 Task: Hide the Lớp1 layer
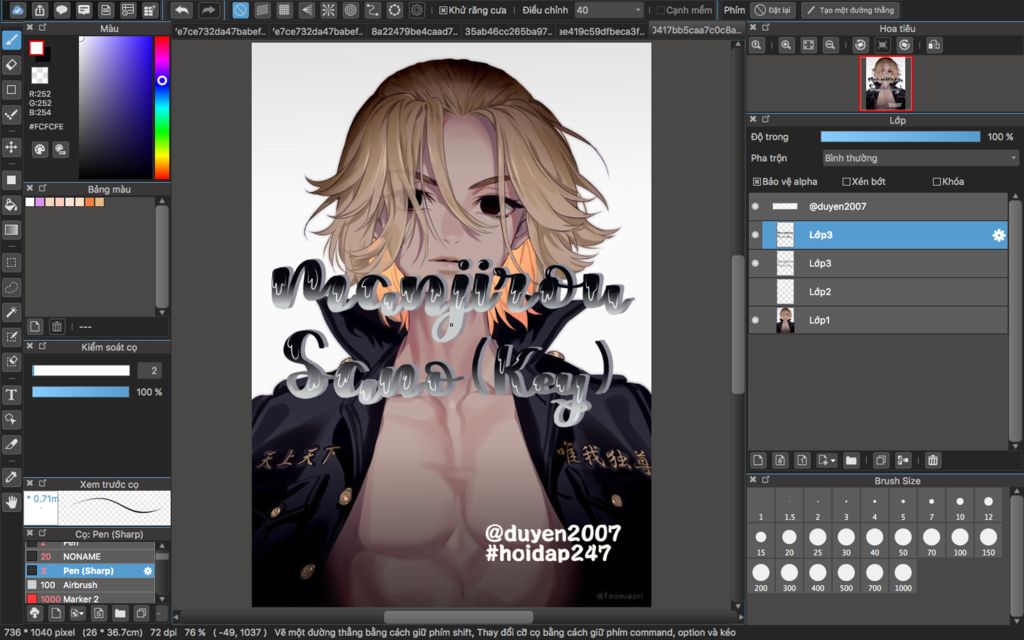(x=756, y=320)
